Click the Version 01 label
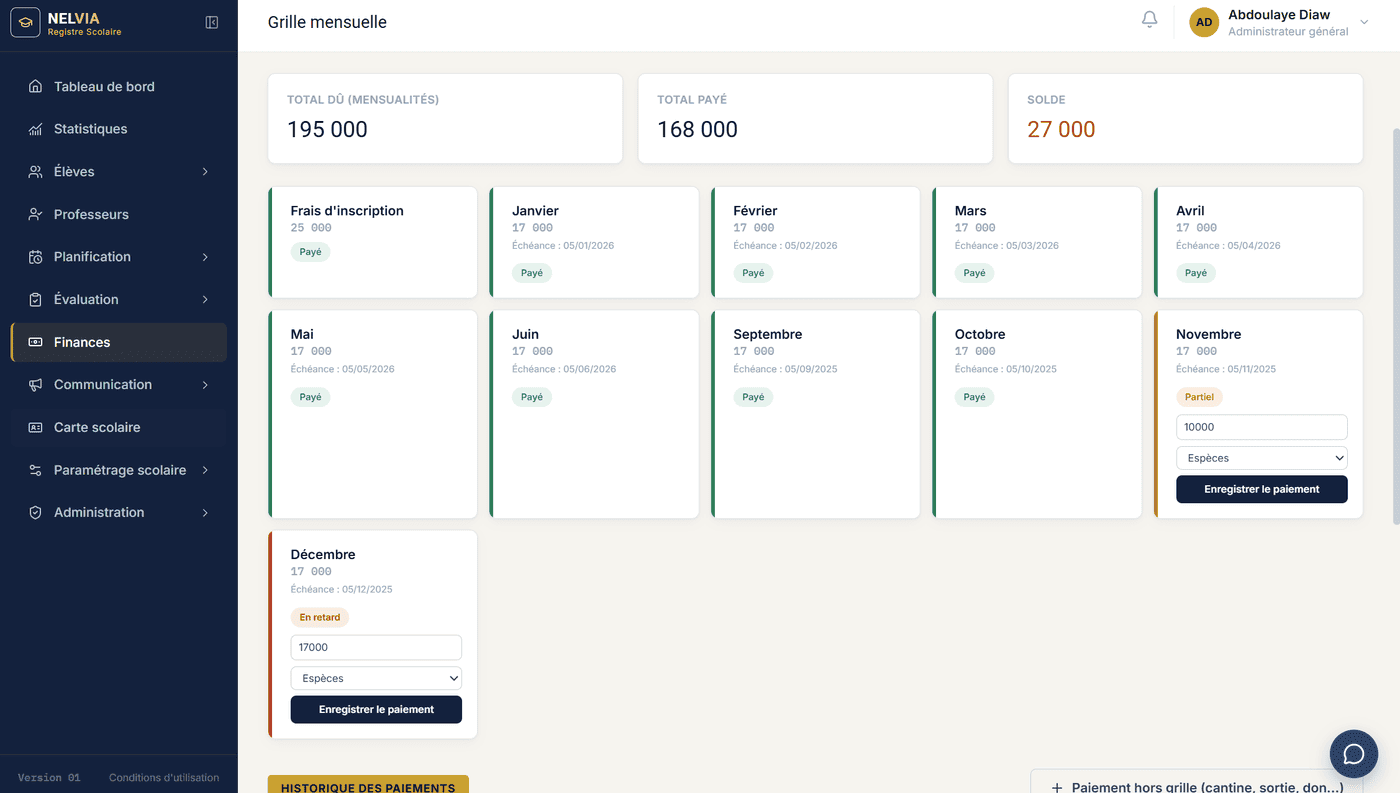The image size is (1400, 793). pyautogui.click(x=49, y=778)
